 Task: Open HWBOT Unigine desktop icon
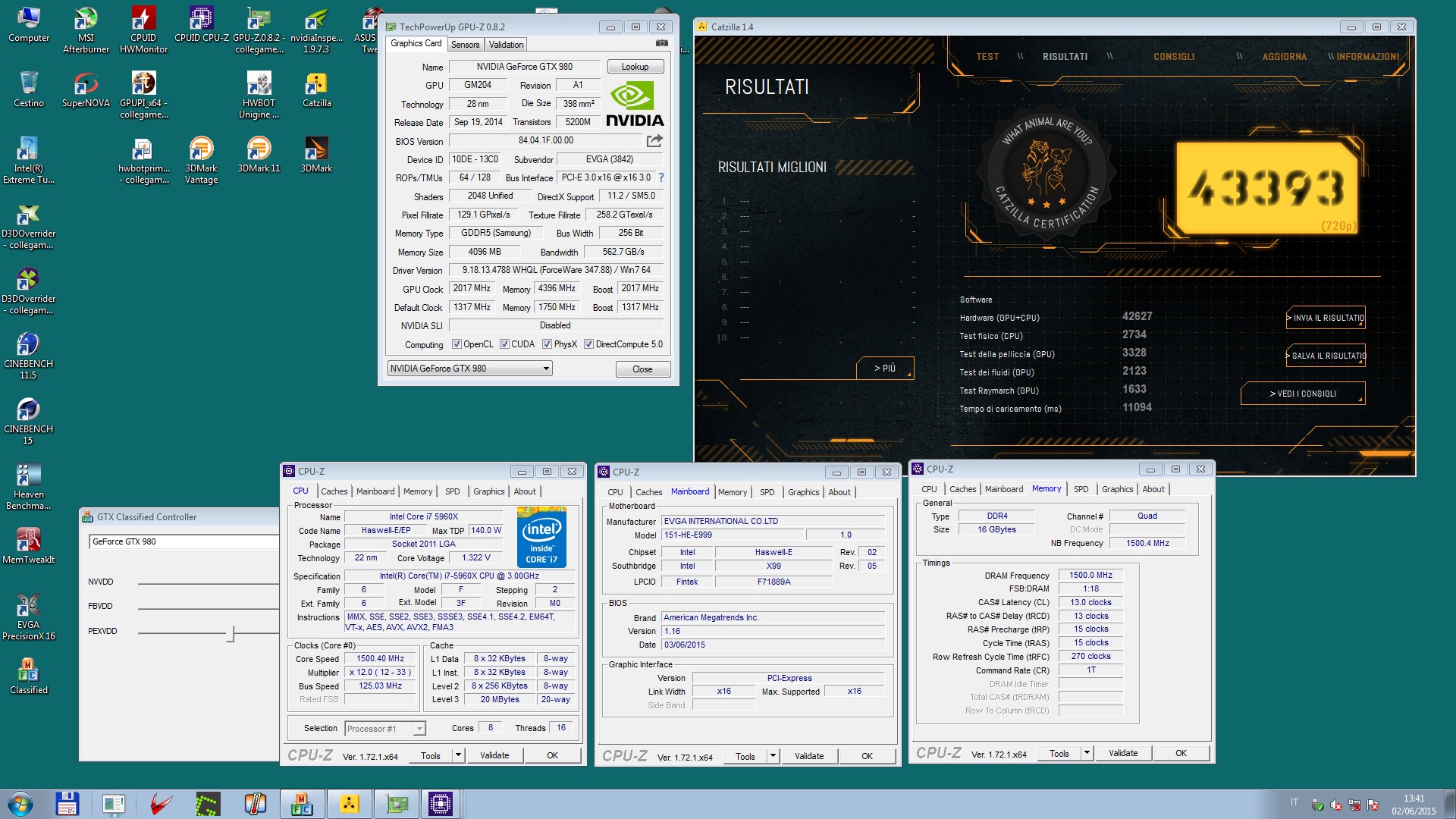point(259,95)
